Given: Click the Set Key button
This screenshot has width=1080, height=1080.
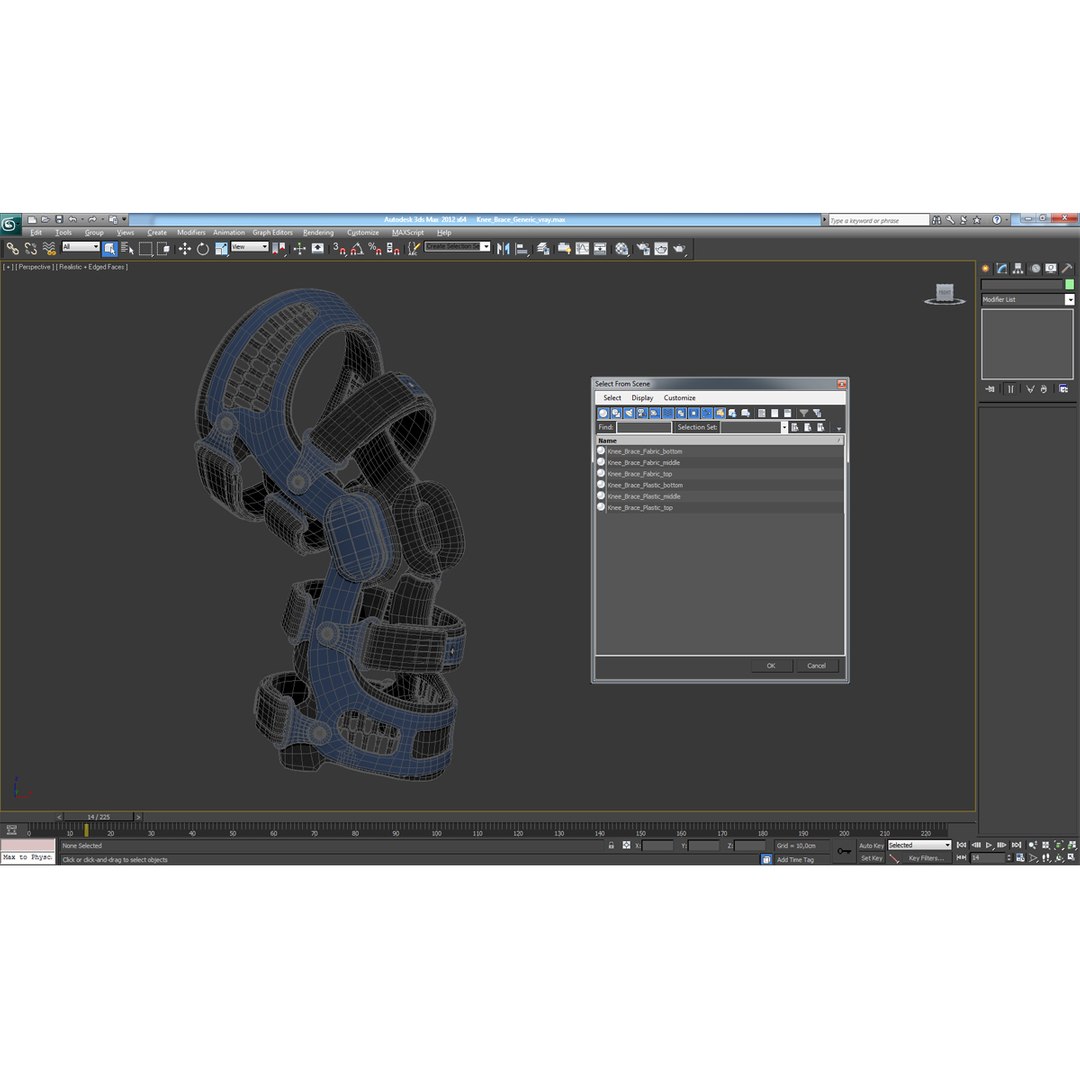Looking at the screenshot, I should click(871, 858).
